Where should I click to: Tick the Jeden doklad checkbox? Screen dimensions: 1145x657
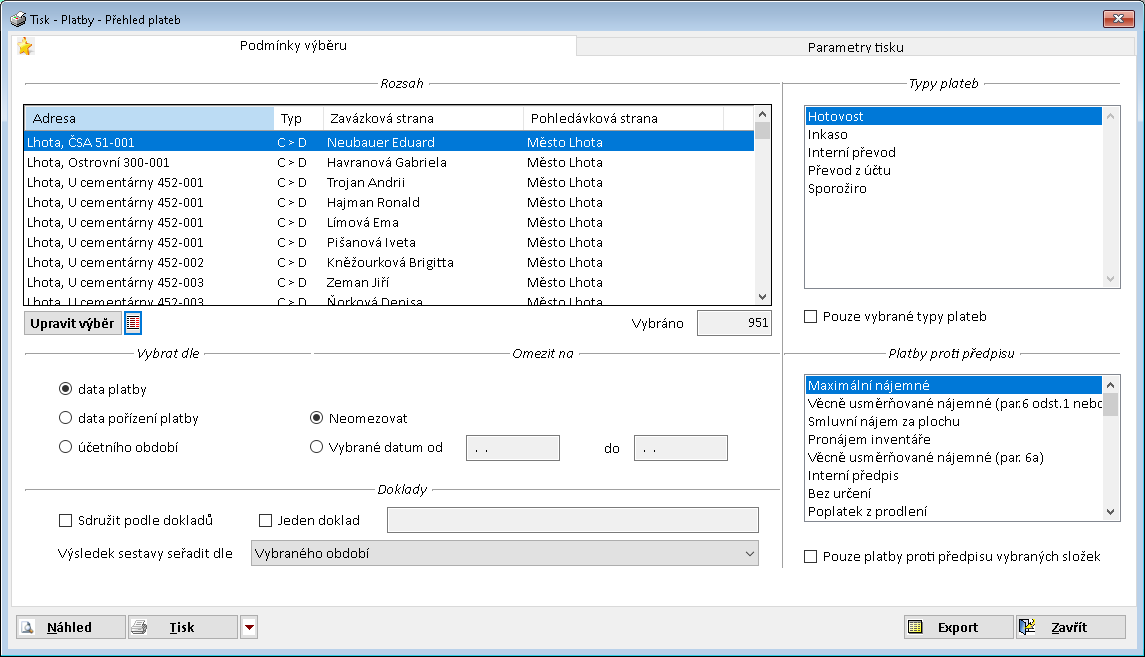[266, 520]
